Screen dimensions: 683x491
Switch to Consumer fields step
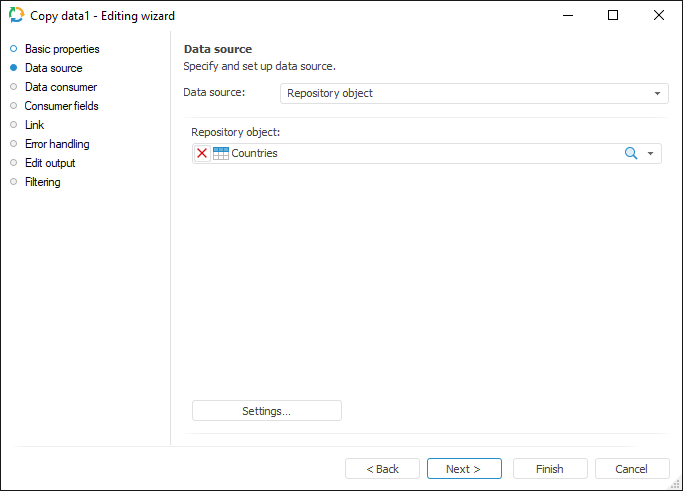pyautogui.click(x=61, y=106)
